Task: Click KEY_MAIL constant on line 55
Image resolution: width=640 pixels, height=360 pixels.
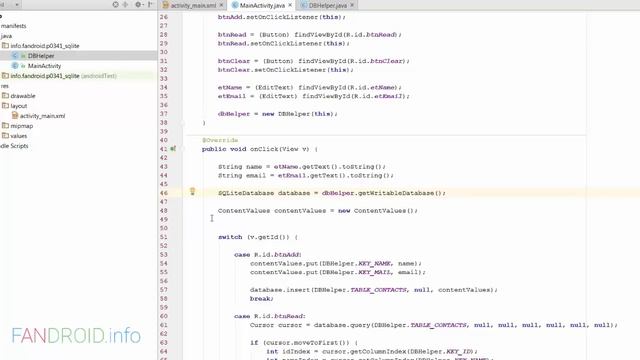Action: (x=374, y=272)
